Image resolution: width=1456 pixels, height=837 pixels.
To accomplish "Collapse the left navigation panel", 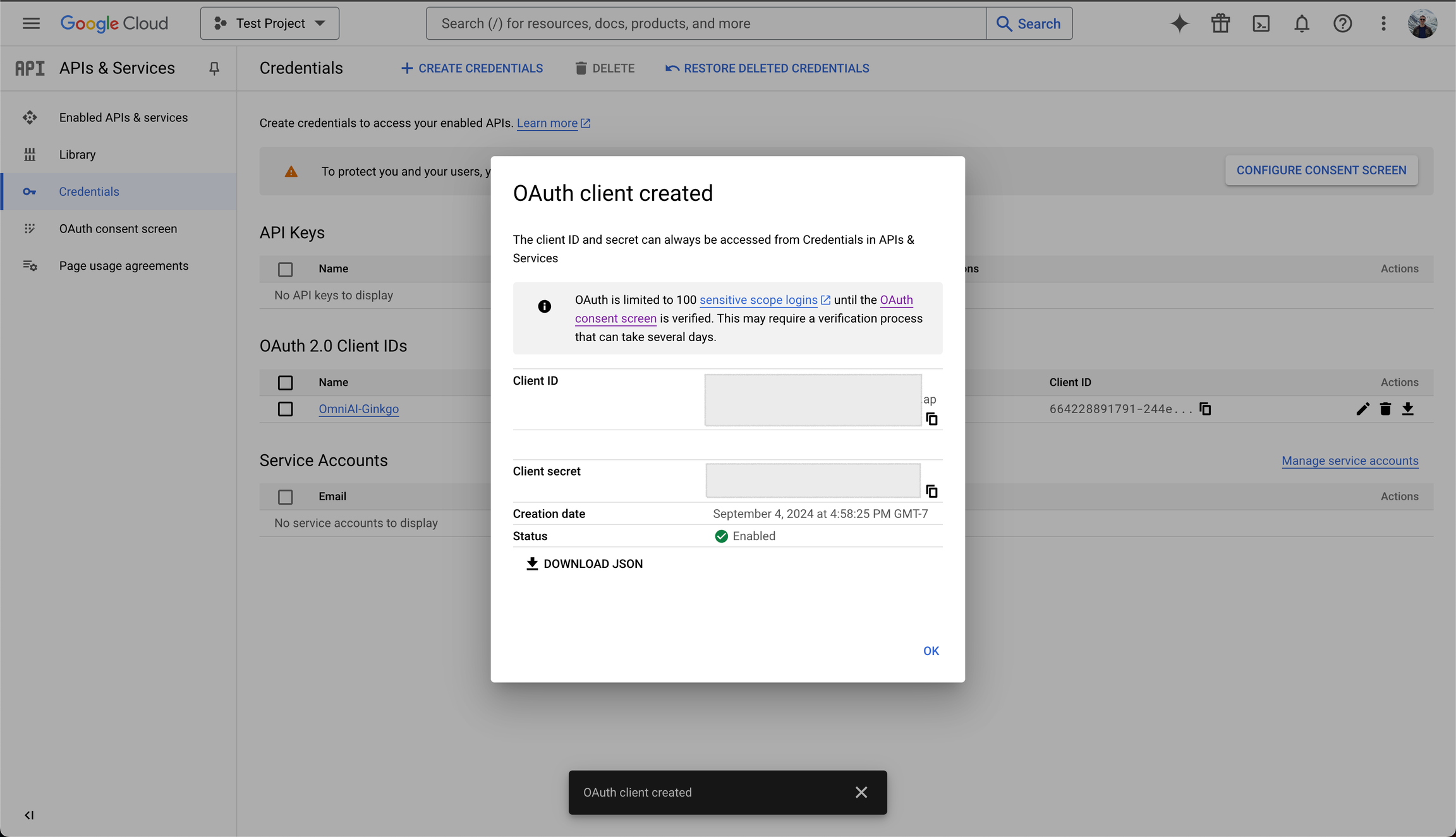I will click(x=28, y=815).
